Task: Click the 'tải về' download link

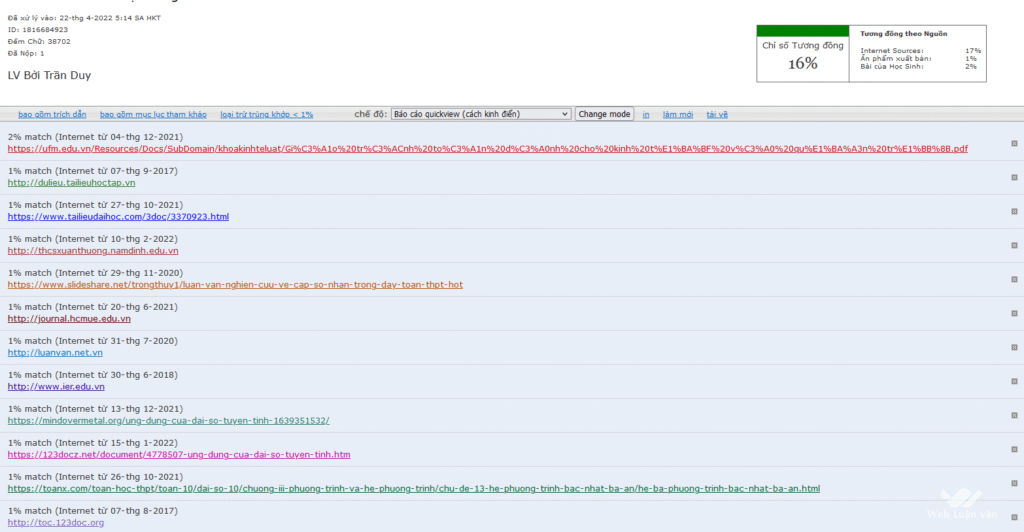Action: pos(717,115)
